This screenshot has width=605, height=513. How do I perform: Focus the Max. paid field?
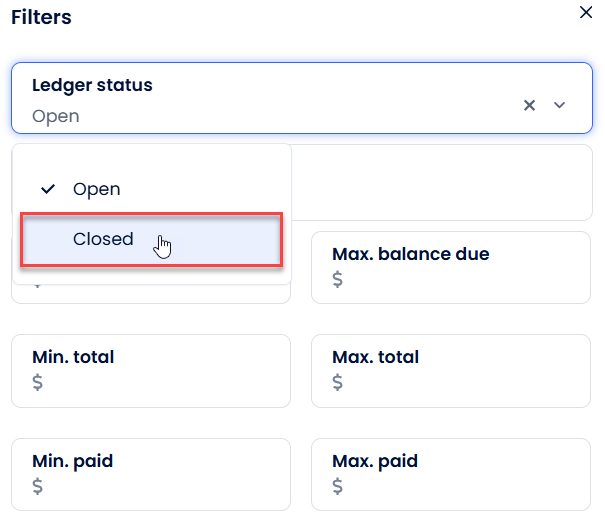[450, 474]
